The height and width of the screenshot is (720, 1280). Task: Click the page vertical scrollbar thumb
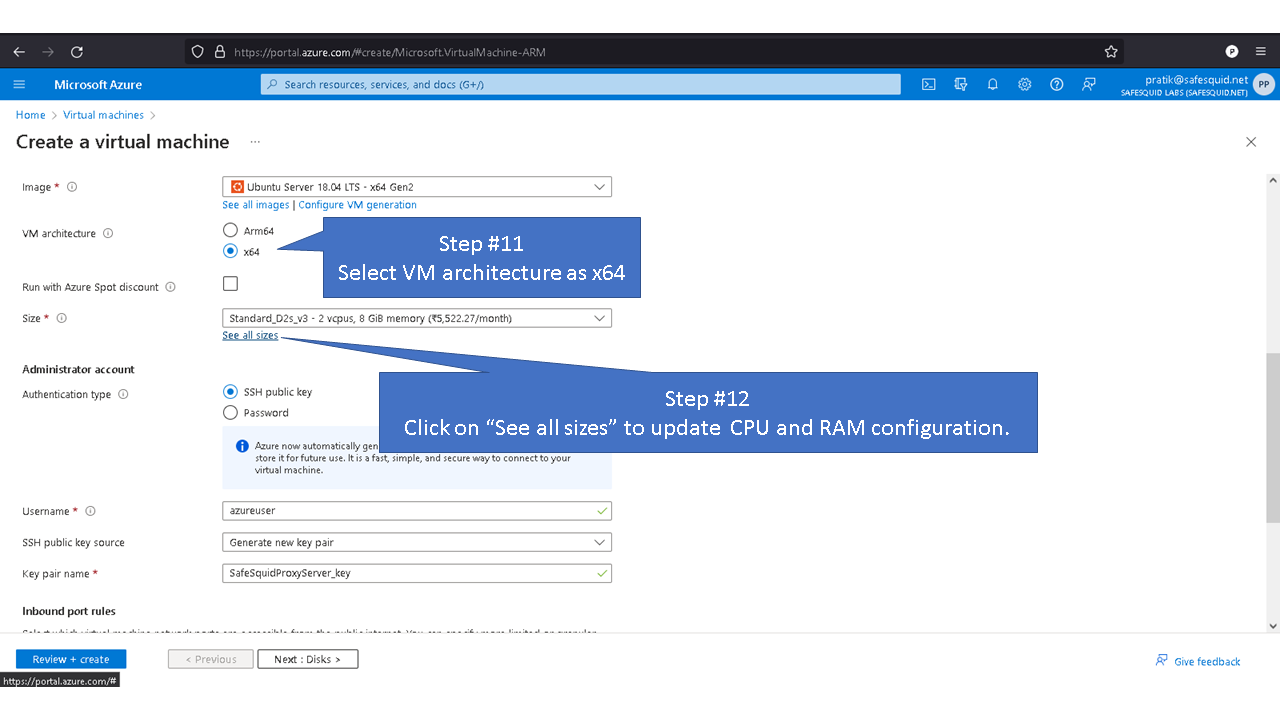pyautogui.click(x=1272, y=436)
